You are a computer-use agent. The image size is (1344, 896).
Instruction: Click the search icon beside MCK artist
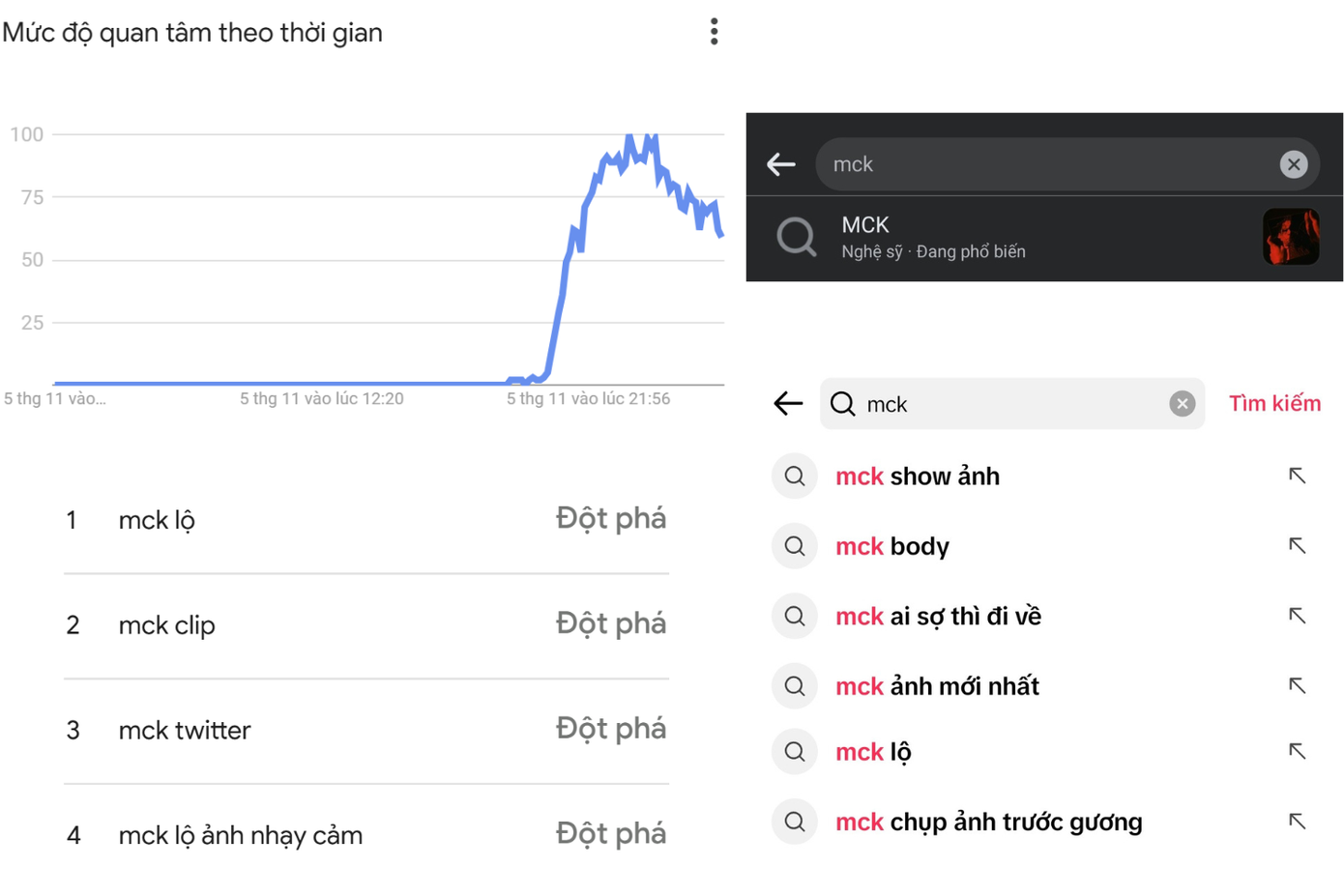(x=797, y=237)
